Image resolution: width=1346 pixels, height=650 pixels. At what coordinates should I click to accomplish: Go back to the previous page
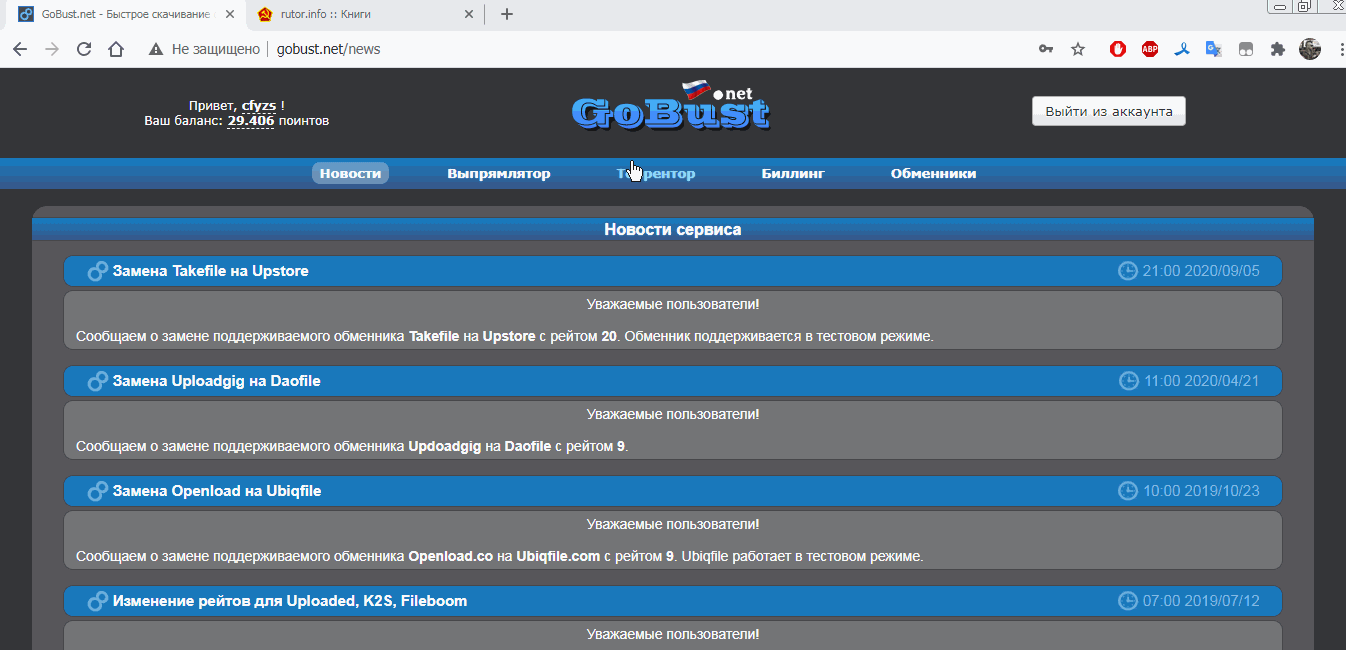[20, 49]
